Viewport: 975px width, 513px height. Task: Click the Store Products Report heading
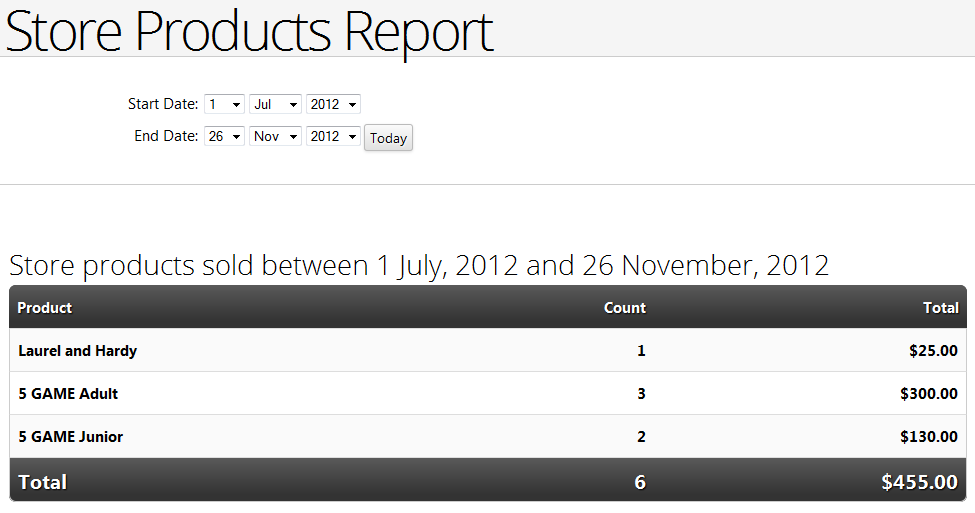point(249,31)
